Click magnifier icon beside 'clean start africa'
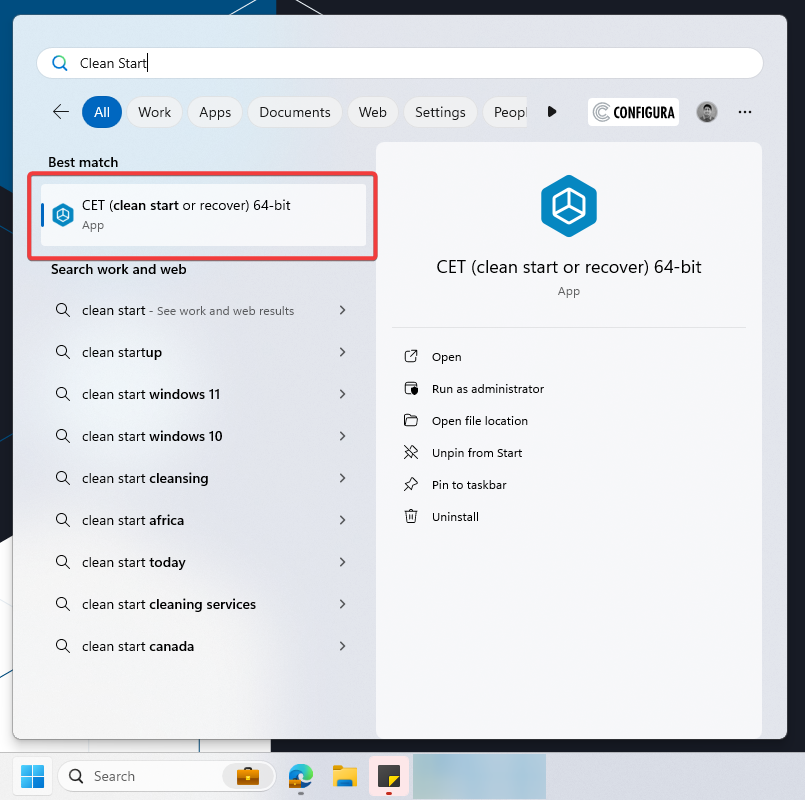The image size is (805, 800). click(x=63, y=520)
